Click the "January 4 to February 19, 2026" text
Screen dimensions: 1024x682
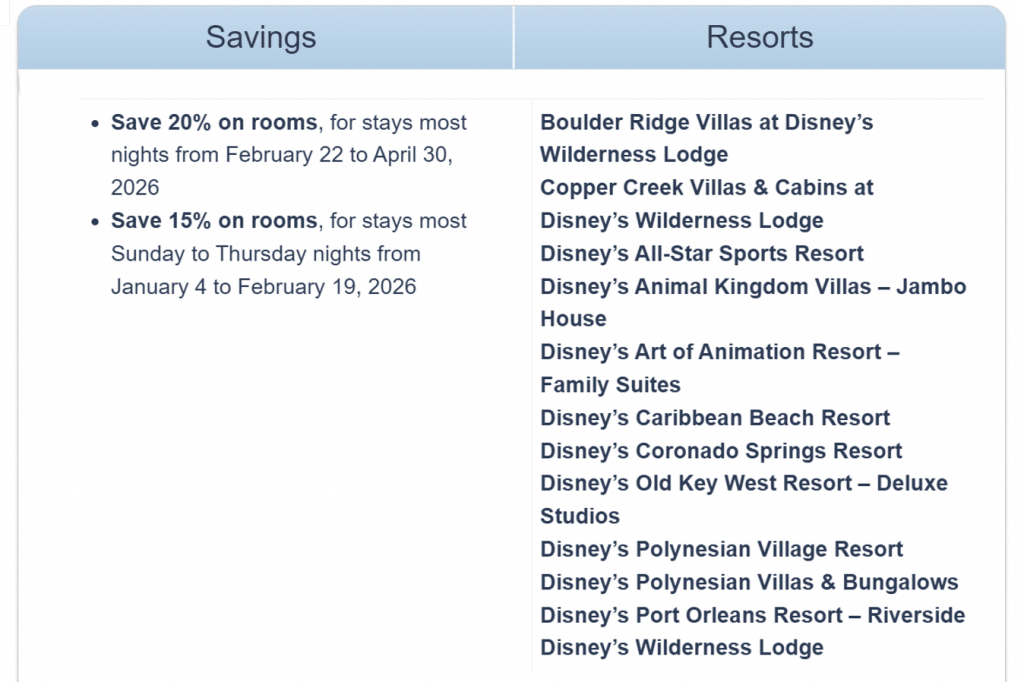[x=263, y=287]
